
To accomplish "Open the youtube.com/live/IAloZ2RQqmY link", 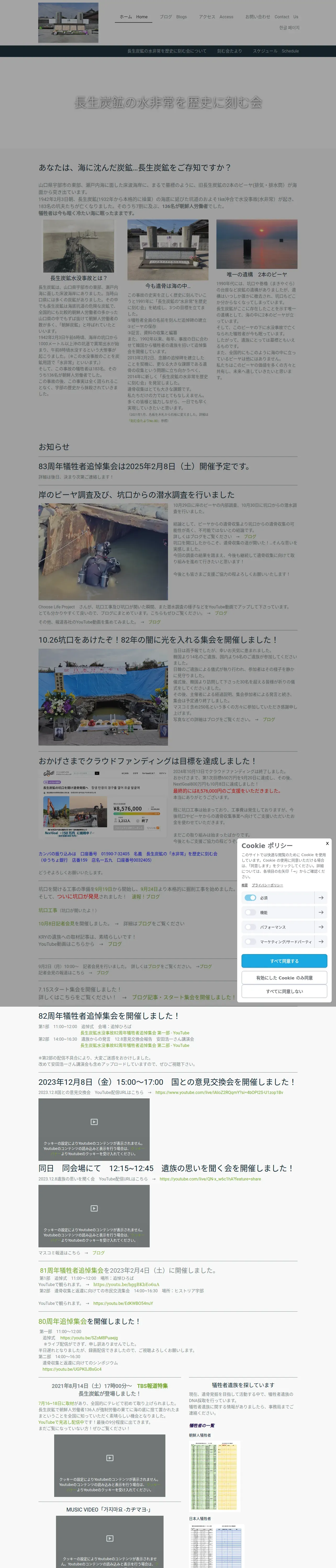I will pos(219,1093).
